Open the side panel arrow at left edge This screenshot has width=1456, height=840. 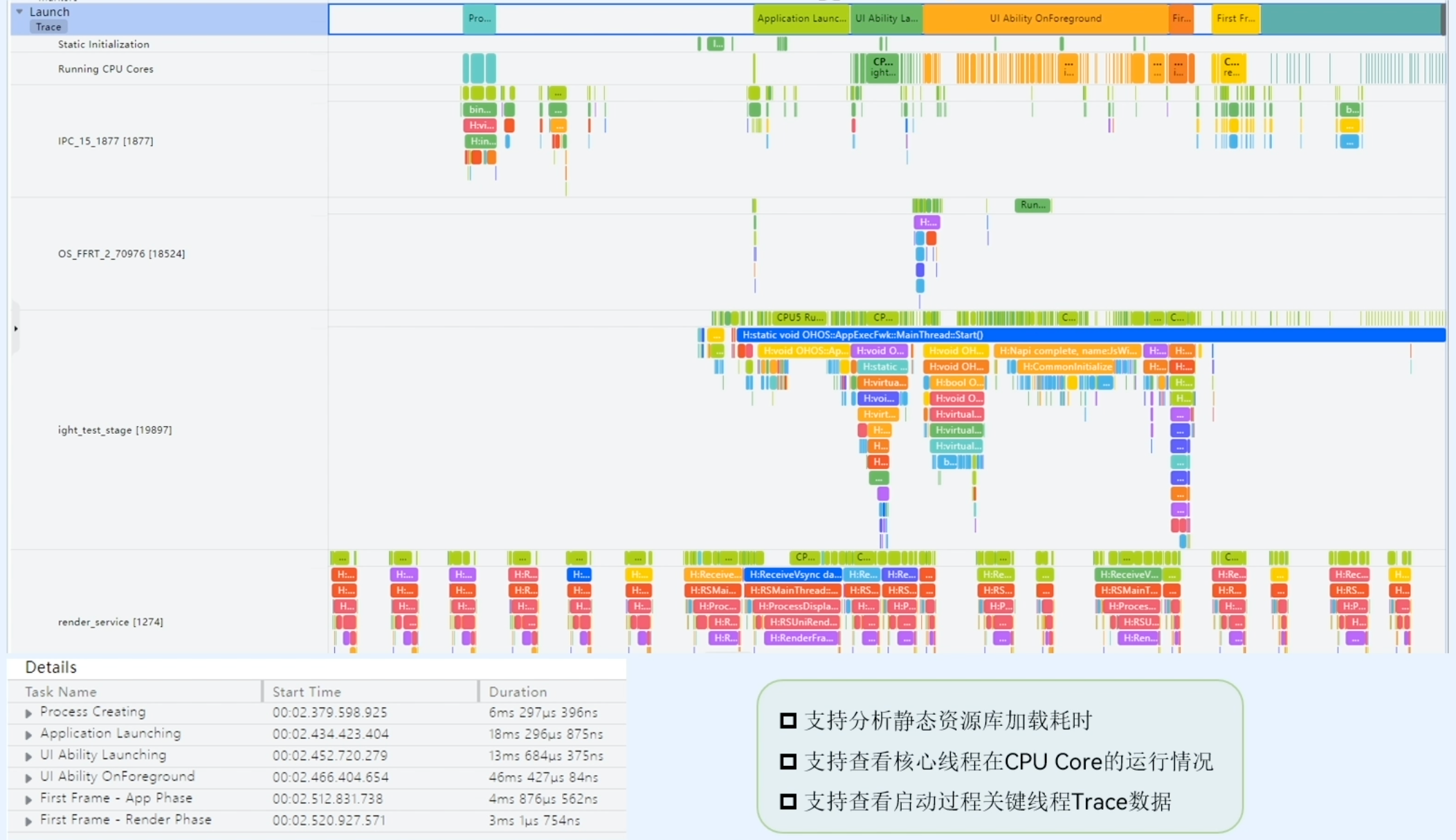pos(15,329)
